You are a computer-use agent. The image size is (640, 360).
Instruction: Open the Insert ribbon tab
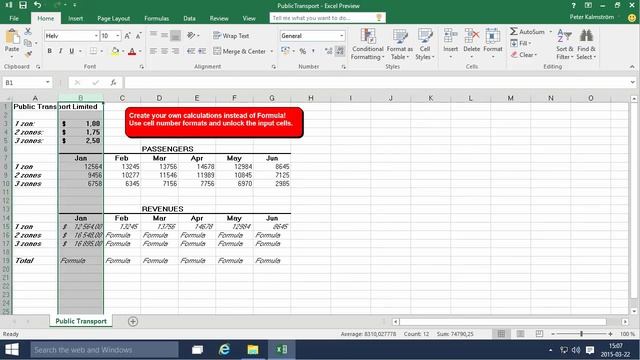click(x=76, y=18)
